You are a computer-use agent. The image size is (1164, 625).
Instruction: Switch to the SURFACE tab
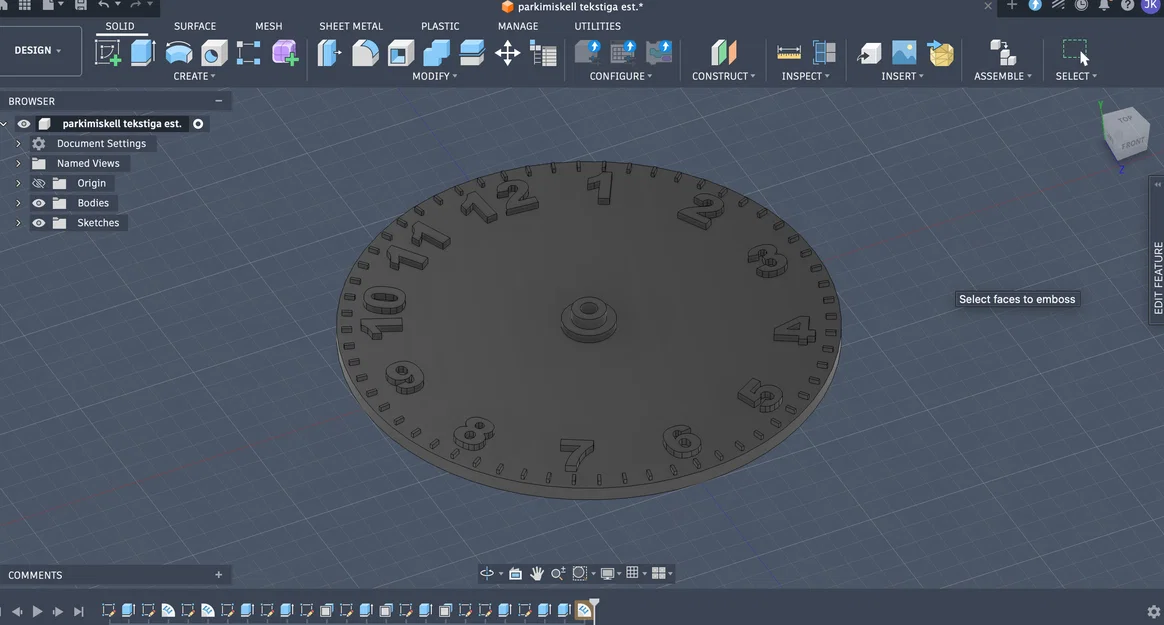pos(194,26)
